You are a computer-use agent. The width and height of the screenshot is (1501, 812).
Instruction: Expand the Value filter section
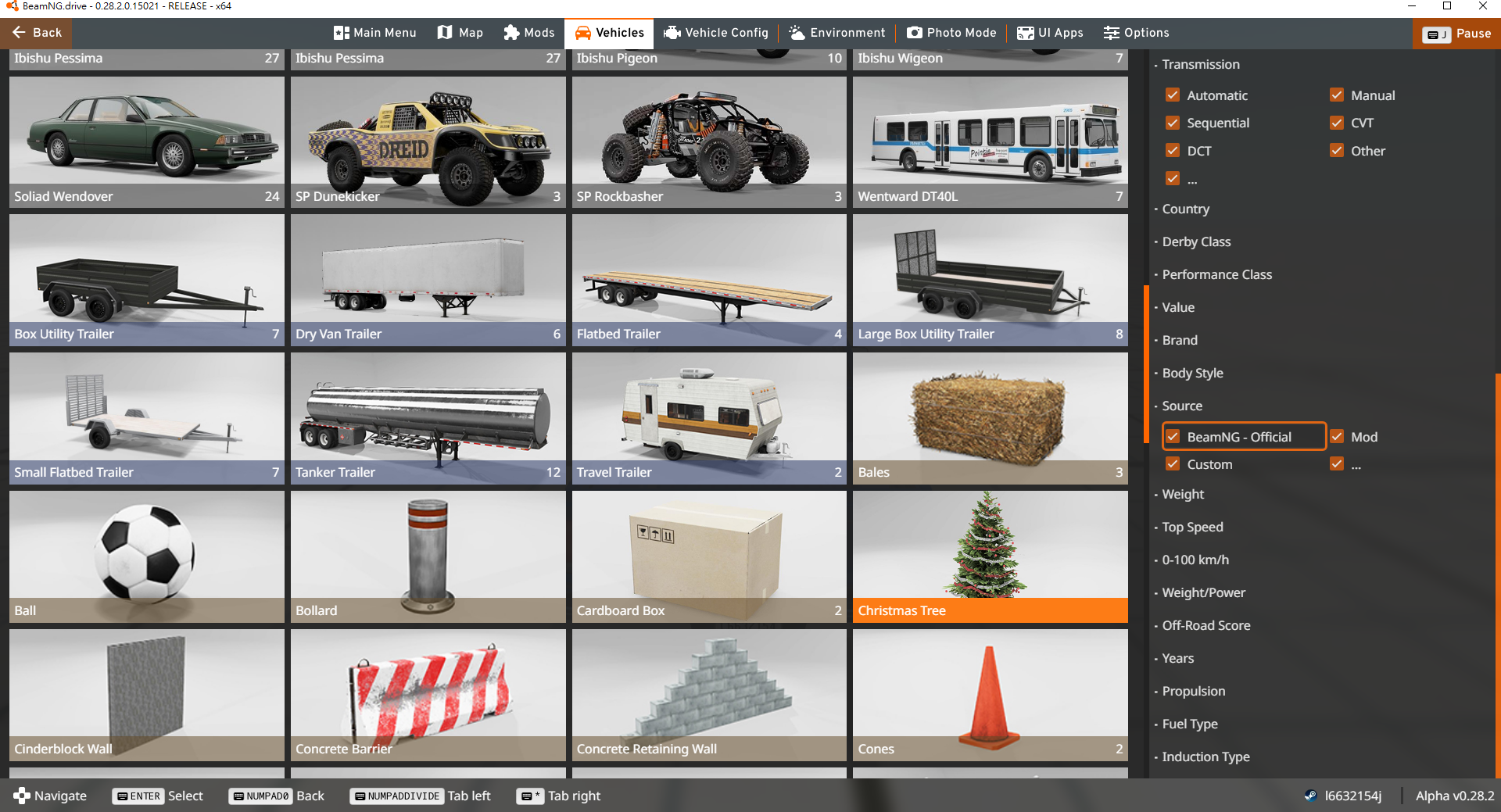tap(1177, 307)
